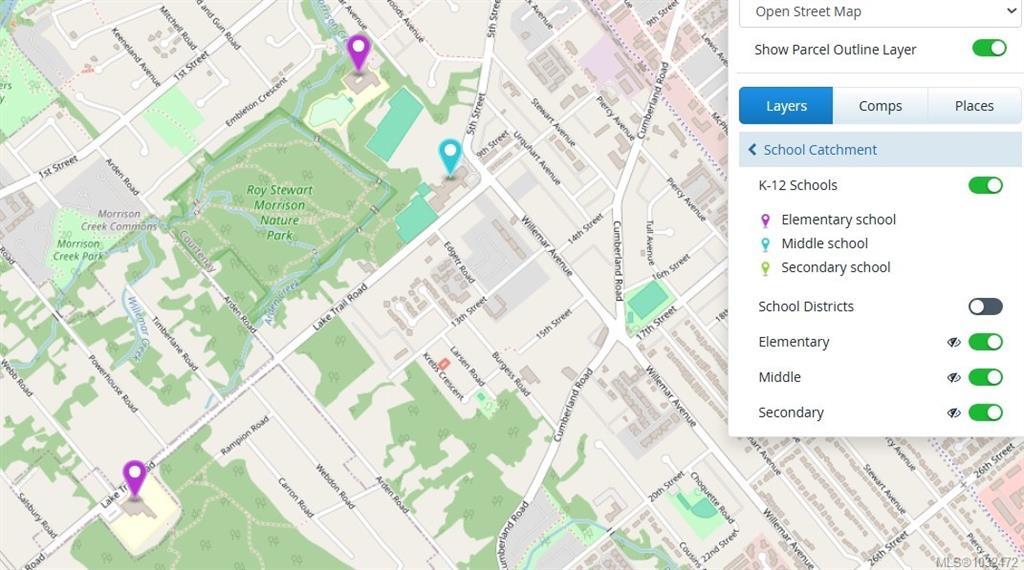Click the purple elementary school pin near Lake Trail Road
The height and width of the screenshot is (570, 1024).
click(x=134, y=476)
